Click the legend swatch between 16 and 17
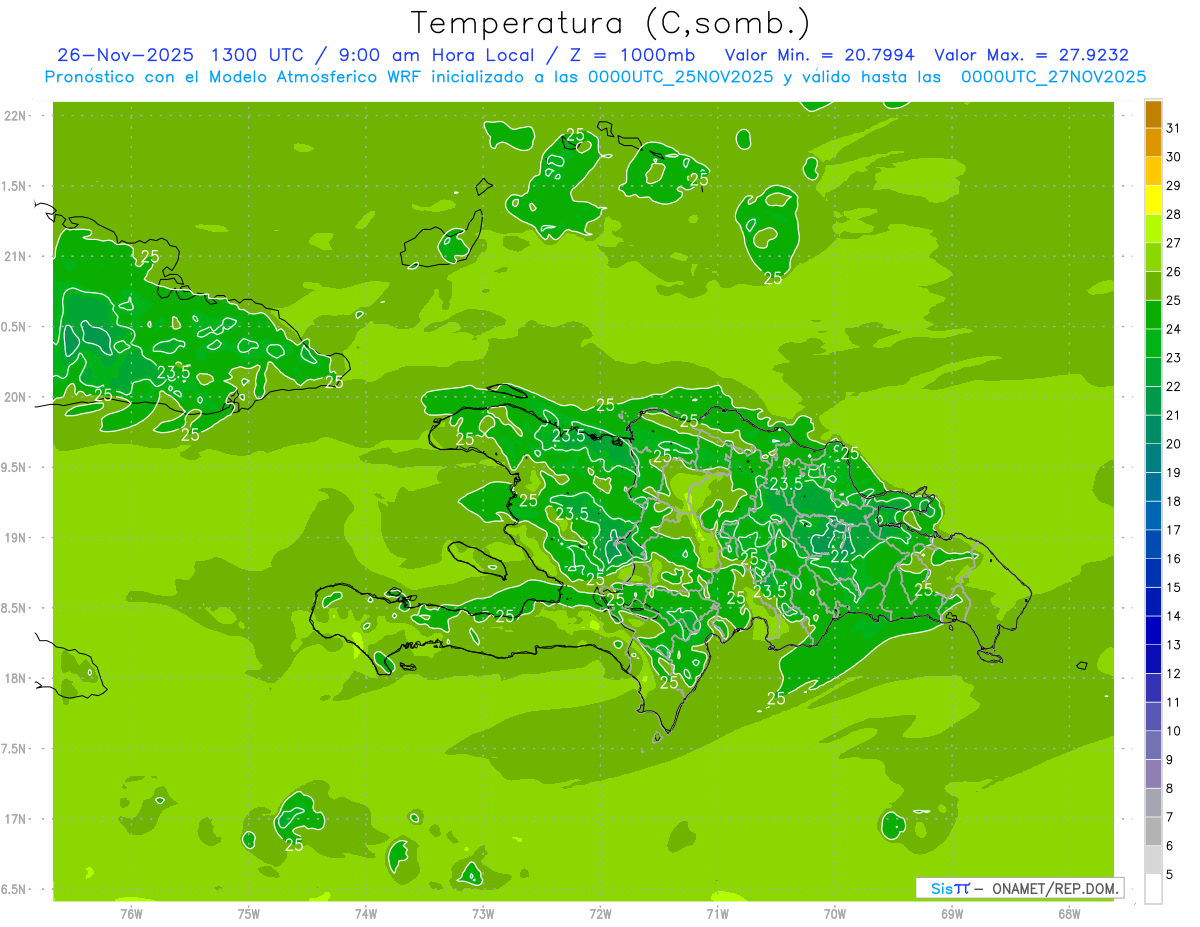Viewport: 1200px width, 927px height. click(1153, 544)
